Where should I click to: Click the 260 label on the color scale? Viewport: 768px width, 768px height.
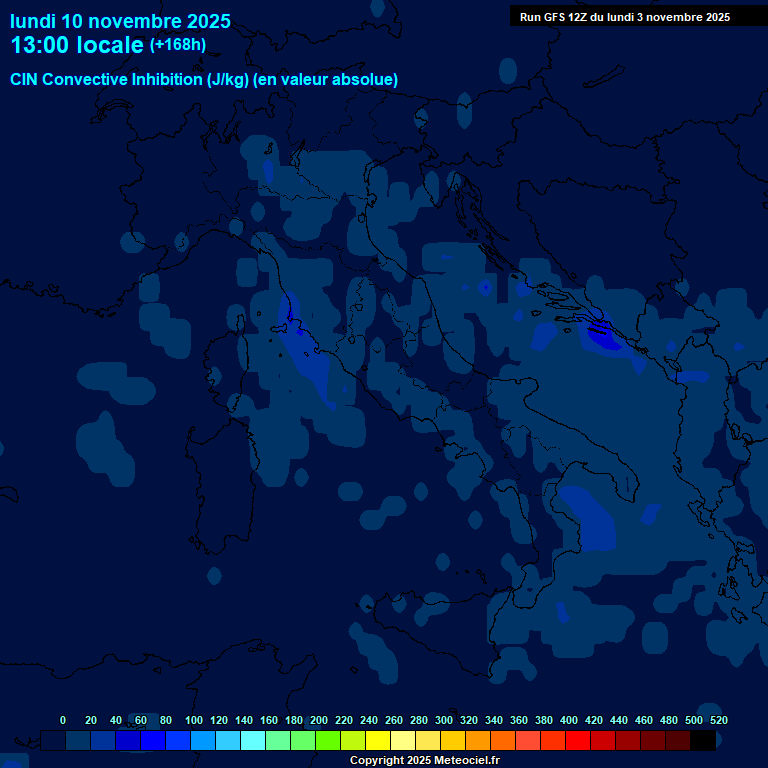coord(394,720)
